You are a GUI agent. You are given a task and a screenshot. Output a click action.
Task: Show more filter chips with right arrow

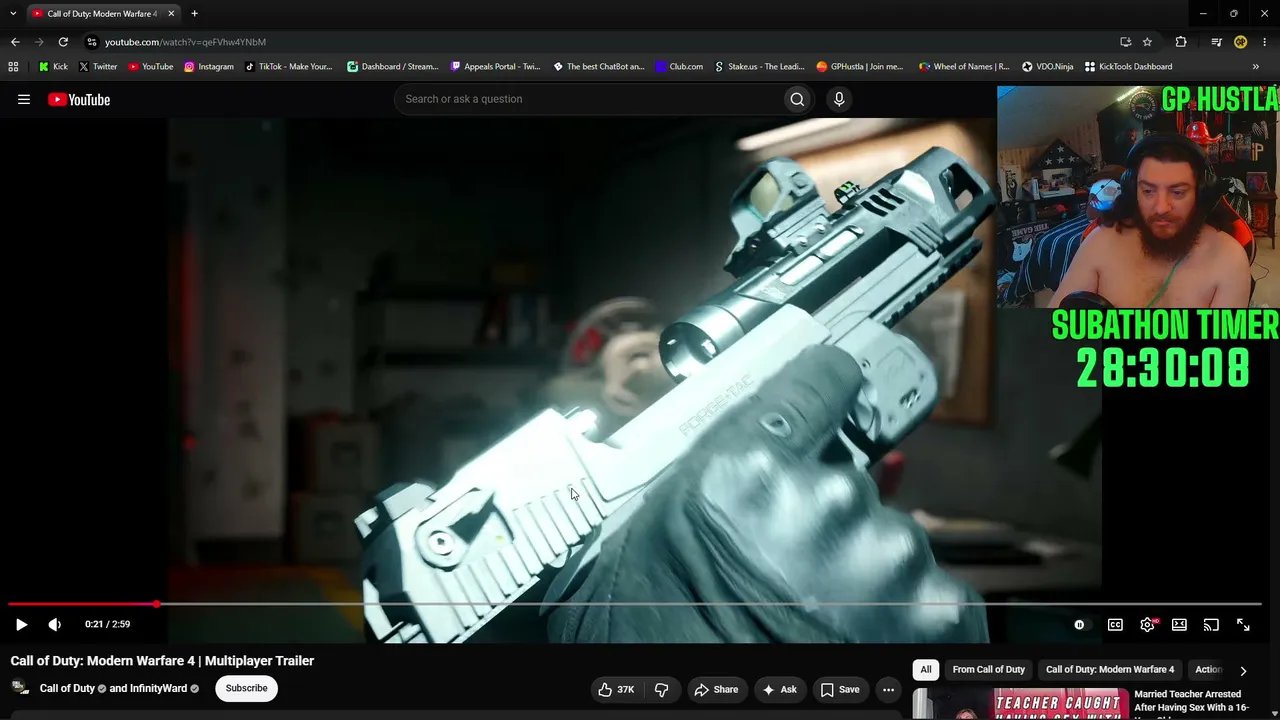click(1243, 670)
